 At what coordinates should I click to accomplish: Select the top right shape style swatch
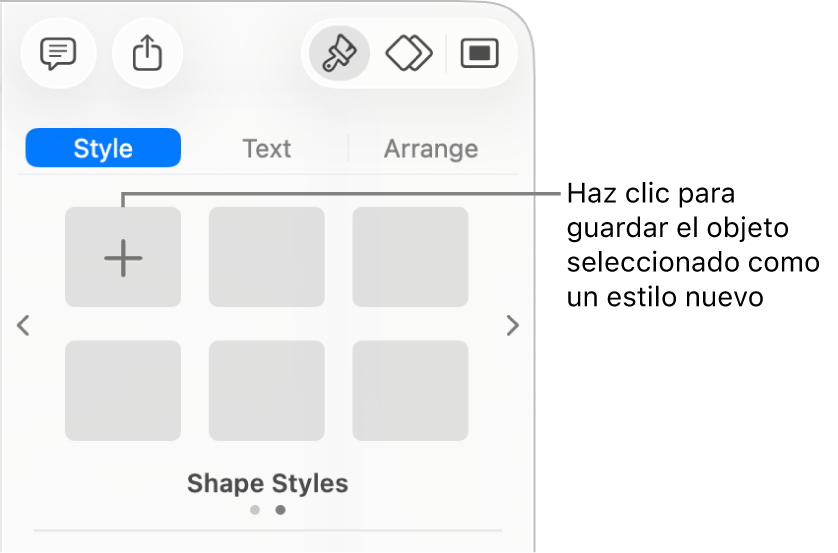coord(410,257)
